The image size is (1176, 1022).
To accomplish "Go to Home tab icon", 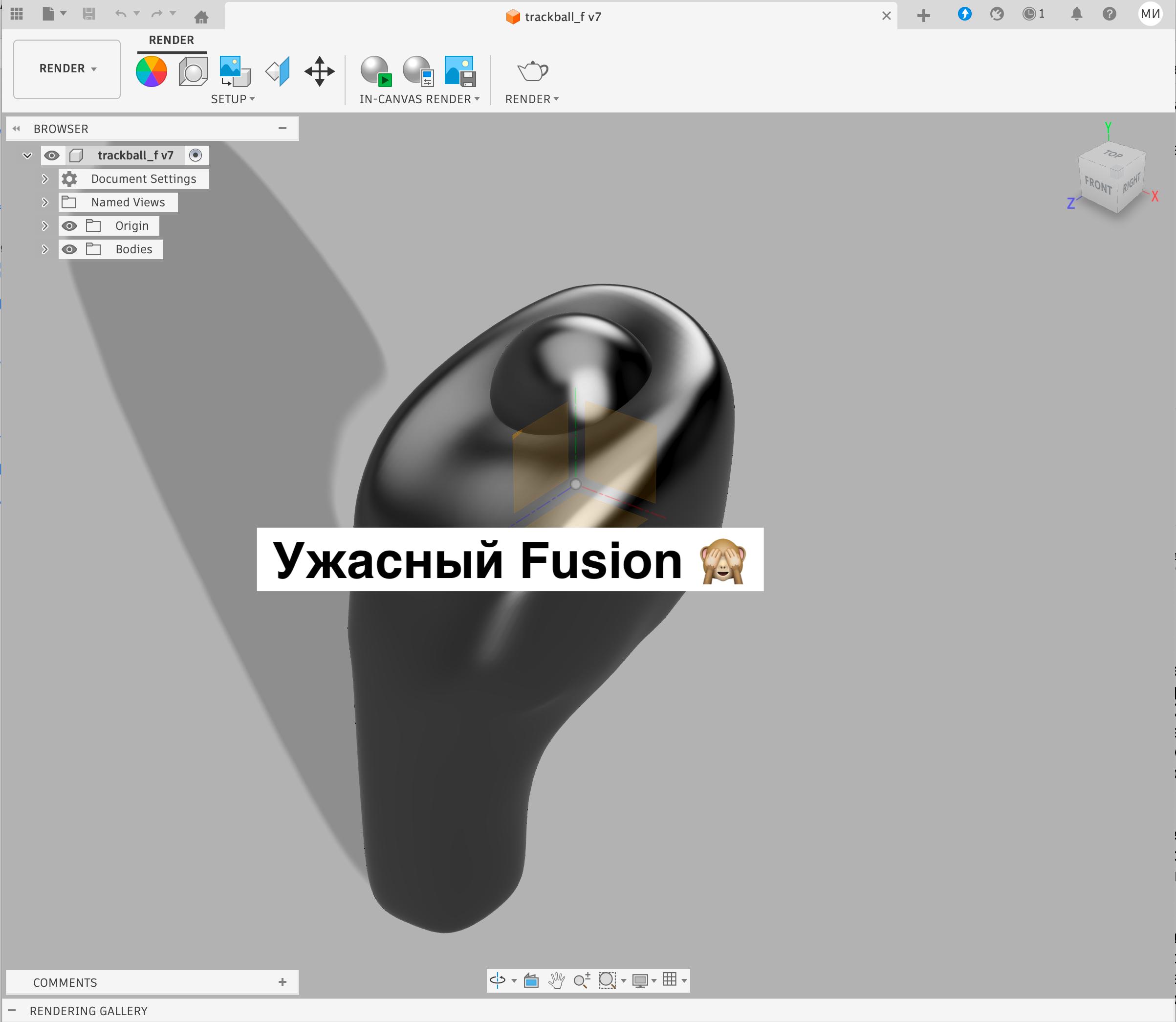I will tap(201, 17).
